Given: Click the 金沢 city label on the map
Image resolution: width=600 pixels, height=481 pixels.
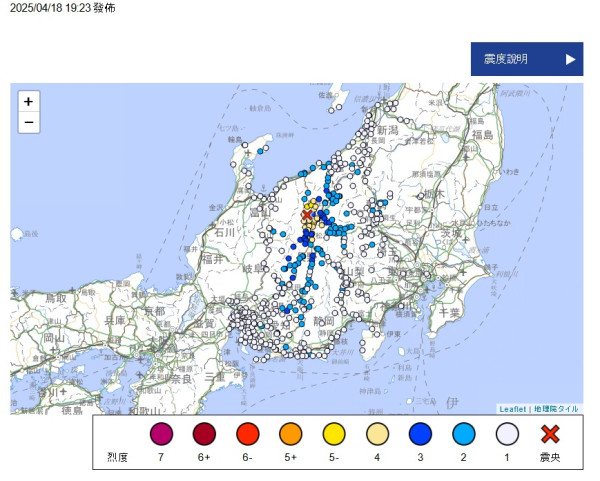Looking at the screenshot, I should [215, 208].
